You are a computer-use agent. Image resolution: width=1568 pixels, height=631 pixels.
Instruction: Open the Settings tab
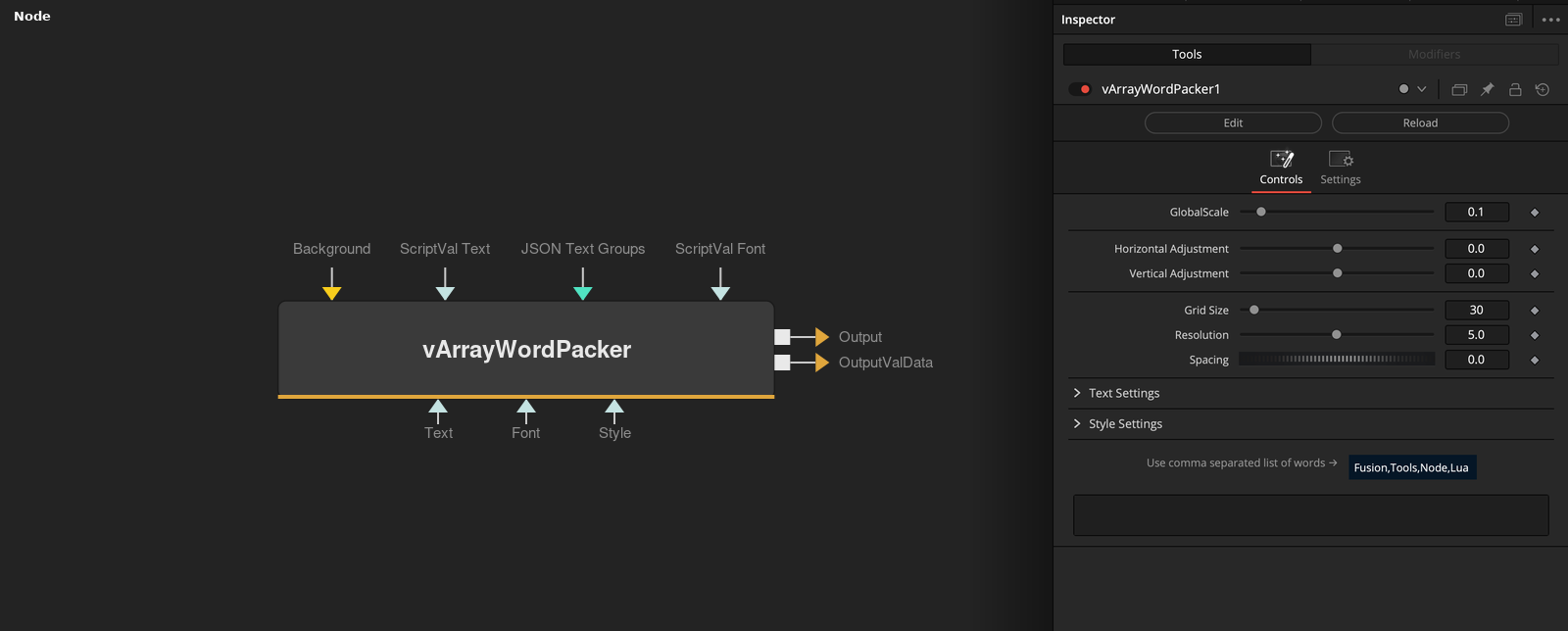1341,168
